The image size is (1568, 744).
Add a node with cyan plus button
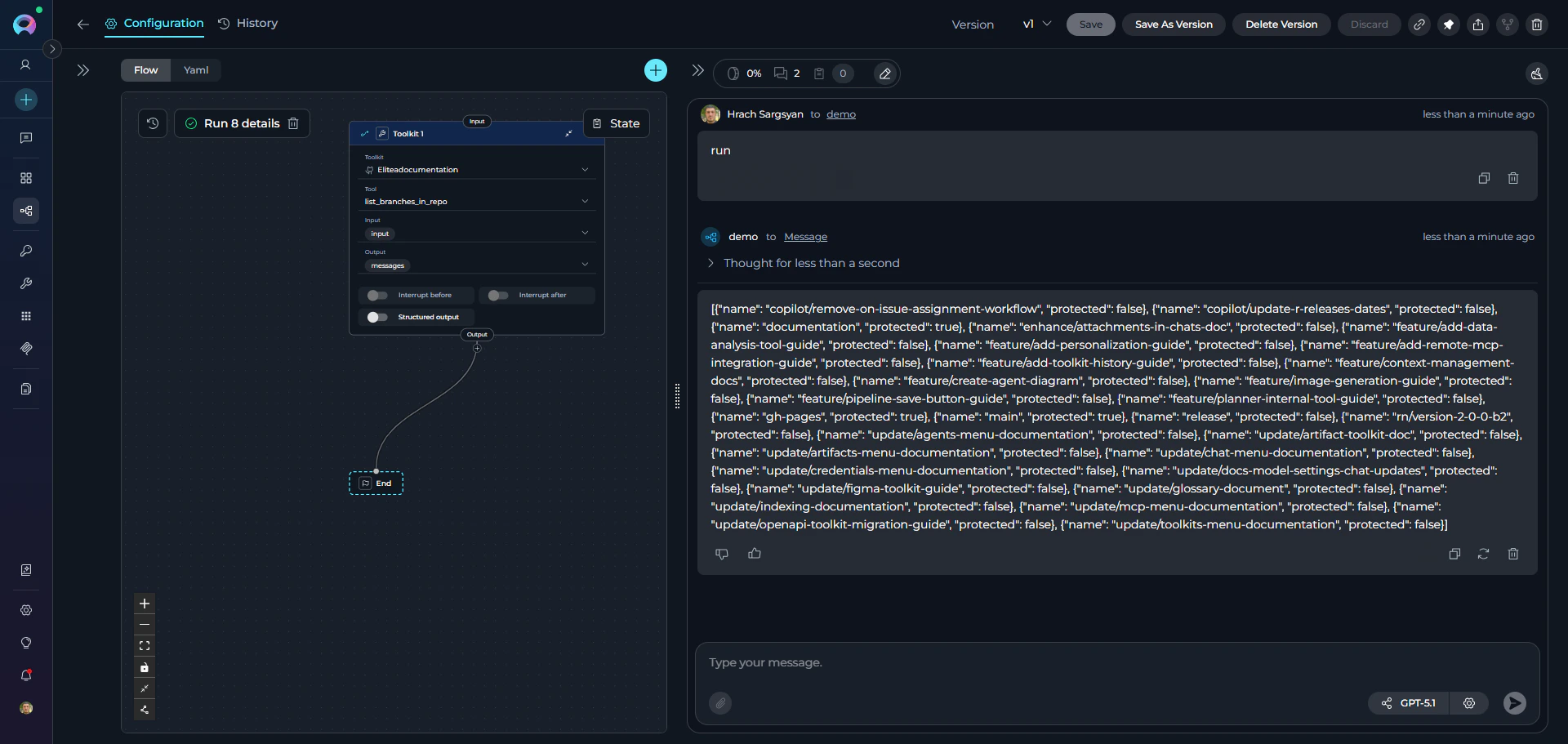tap(656, 70)
